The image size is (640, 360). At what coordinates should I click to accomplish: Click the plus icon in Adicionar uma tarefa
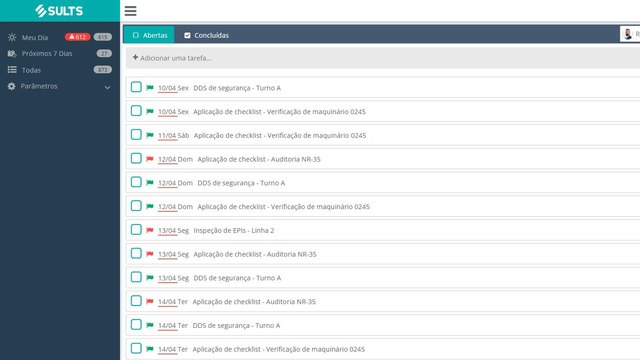[135, 58]
